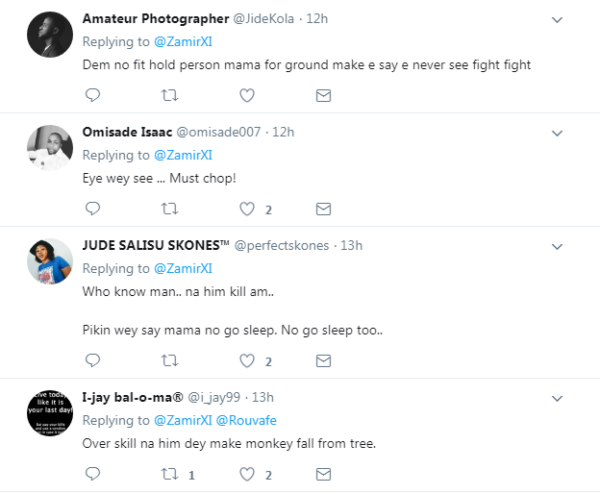Reply to Amateur Photographer's tweet
Image resolution: width=600 pixels, height=494 pixels.
pos(93,95)
